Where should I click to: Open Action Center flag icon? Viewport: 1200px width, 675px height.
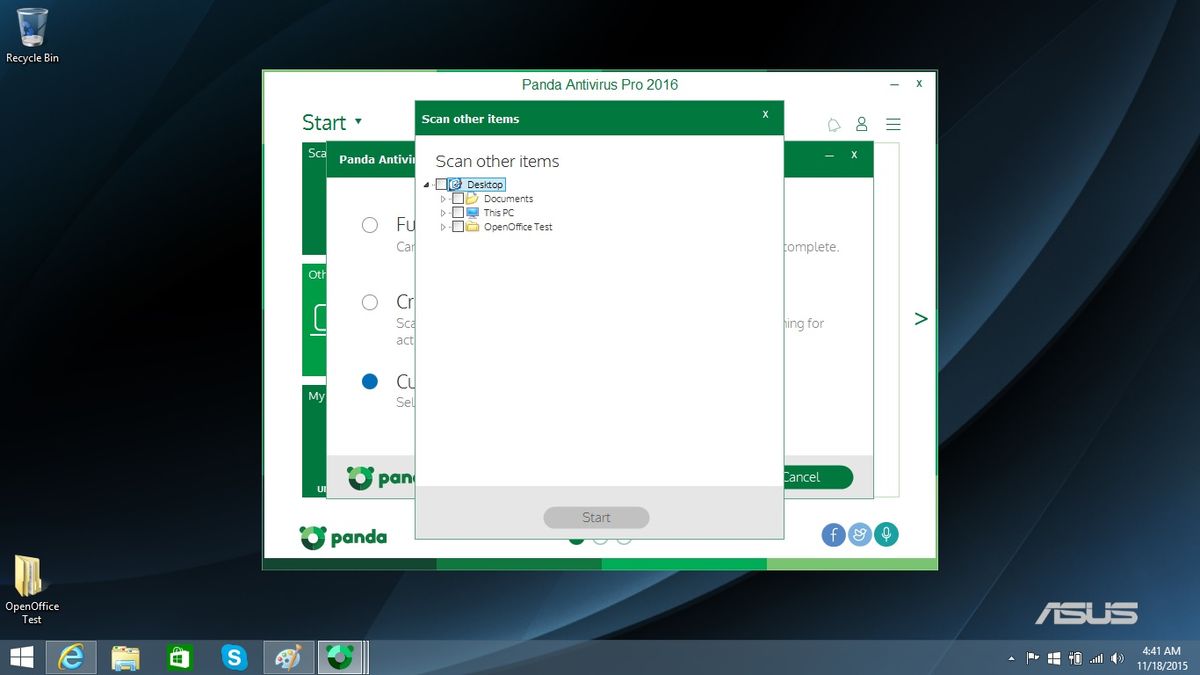1033,659
